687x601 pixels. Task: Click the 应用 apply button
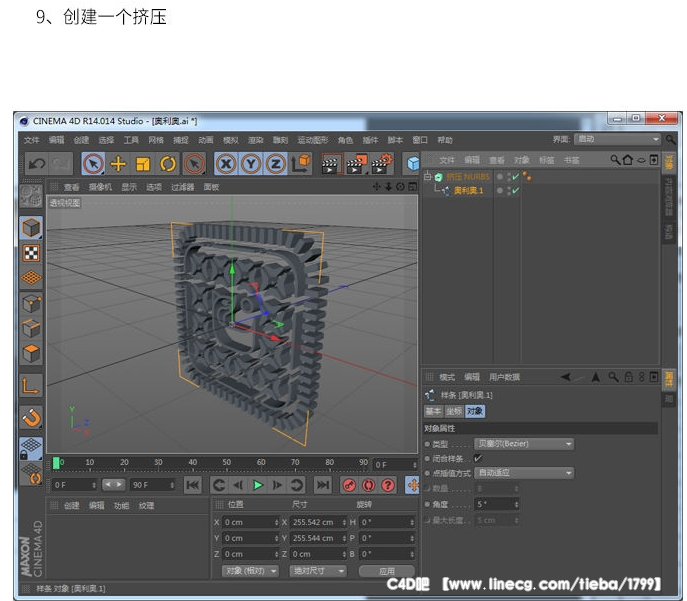coord(387,571)
